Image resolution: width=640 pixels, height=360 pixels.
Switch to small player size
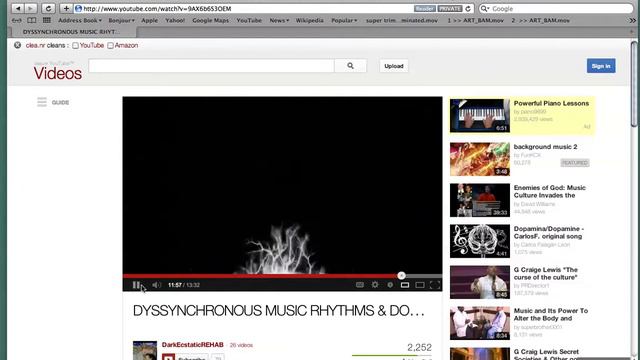tap(404, 285)
